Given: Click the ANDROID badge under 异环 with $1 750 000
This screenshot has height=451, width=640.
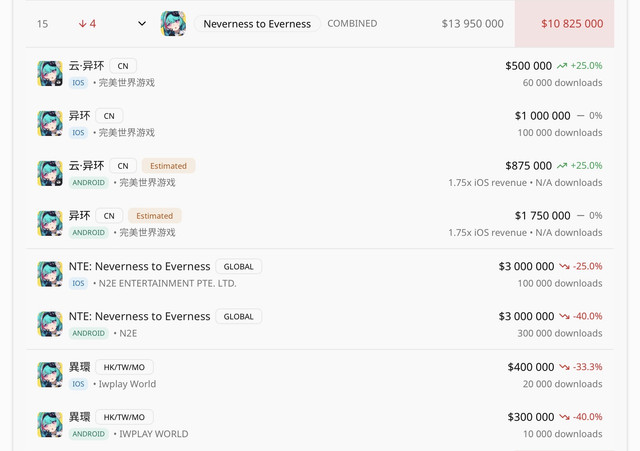Looking at the screenshot, I should tap(89, 233).
